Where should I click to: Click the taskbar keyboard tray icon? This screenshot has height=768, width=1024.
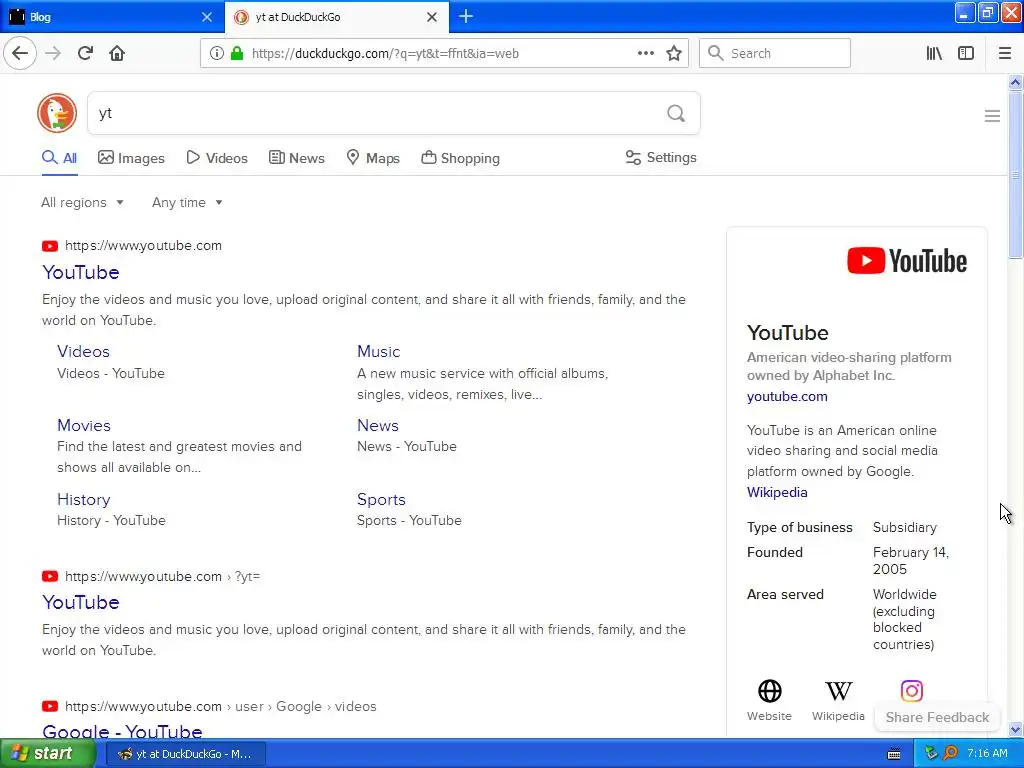pyautogui.click(x=894, y=754)
